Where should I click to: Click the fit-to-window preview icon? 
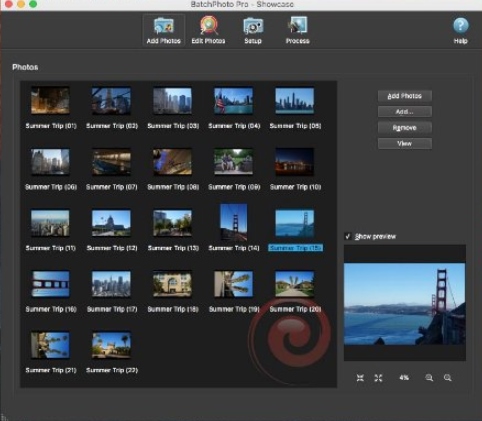(x=360, y=378)
